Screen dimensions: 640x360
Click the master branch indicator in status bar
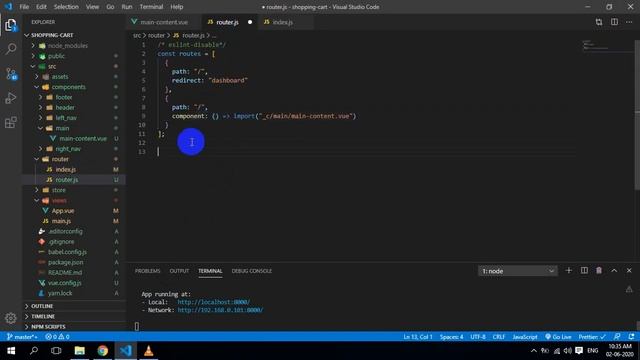[x=22, y=337]
